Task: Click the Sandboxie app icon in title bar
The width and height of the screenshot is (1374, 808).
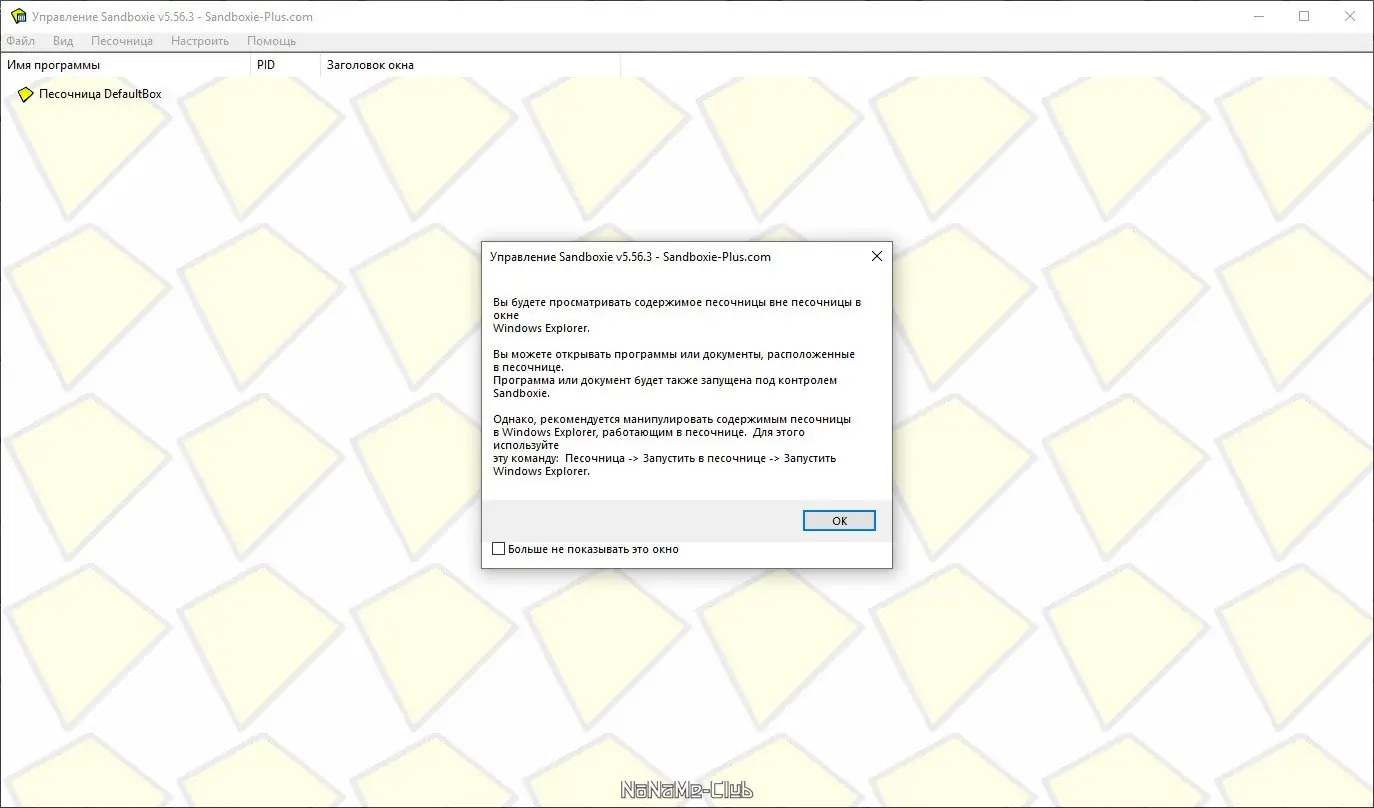Action: coord(17,16)
